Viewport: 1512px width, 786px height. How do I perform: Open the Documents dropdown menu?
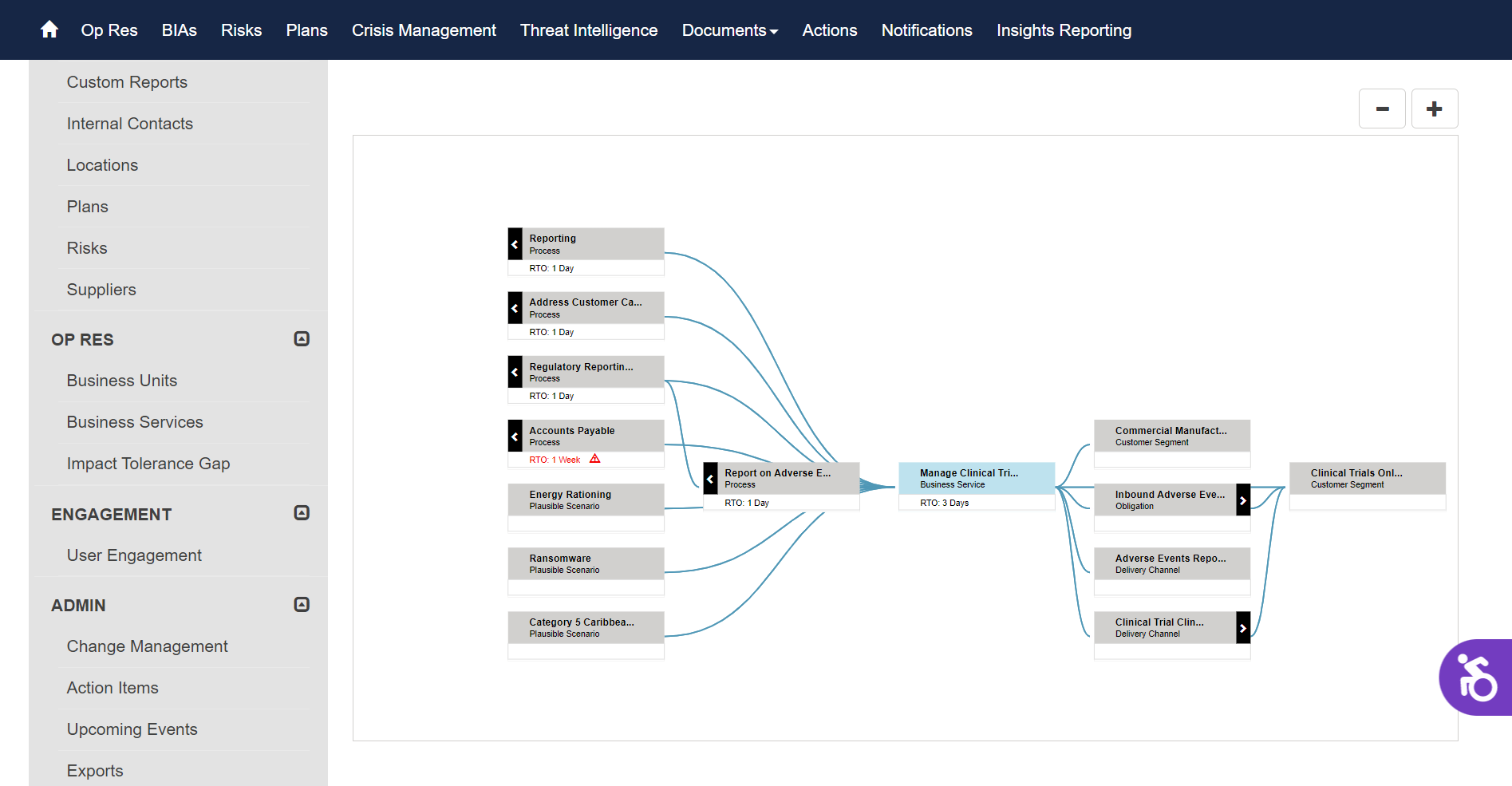click(729, 30)
